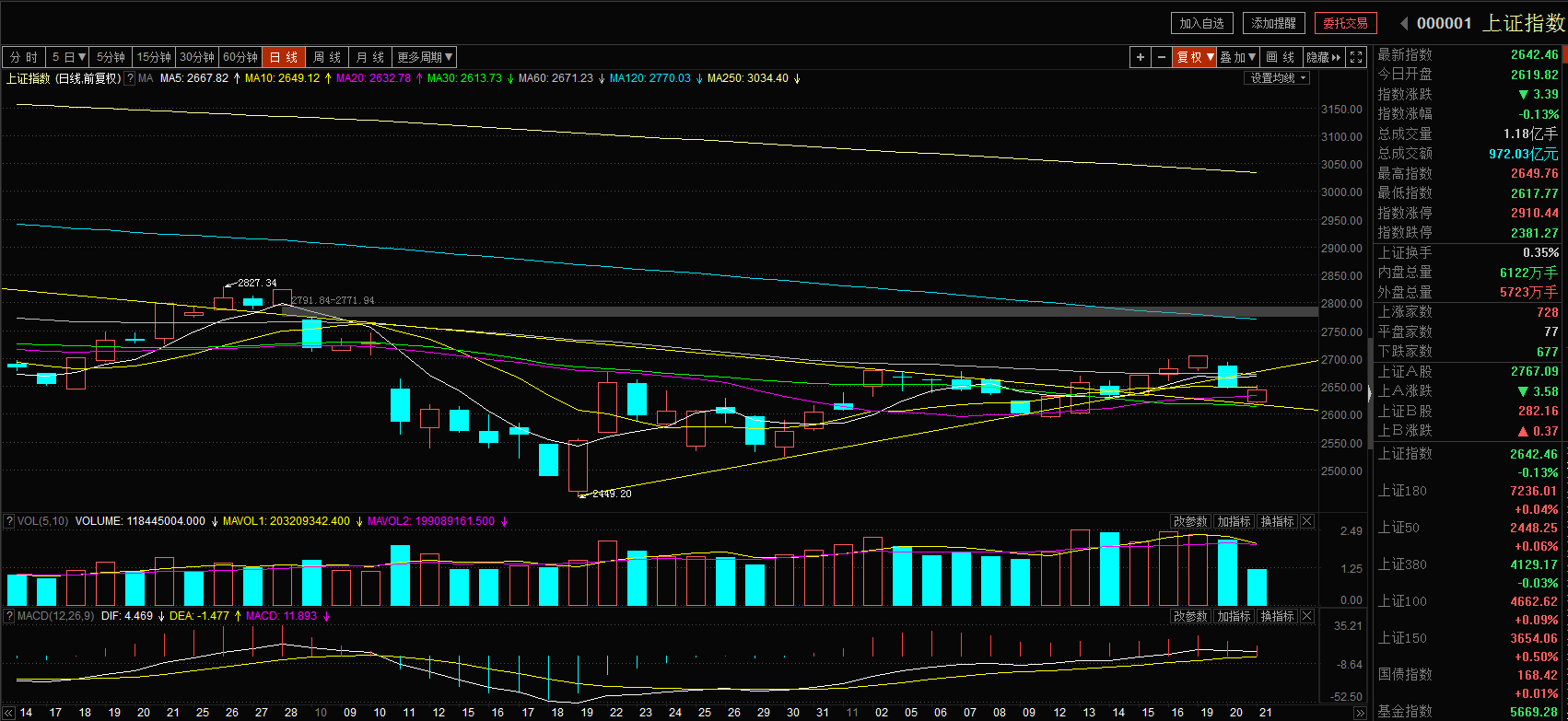Switch to 周线 weekly tab
This screenshot has height=721, width=1568.
click(327, 57)
